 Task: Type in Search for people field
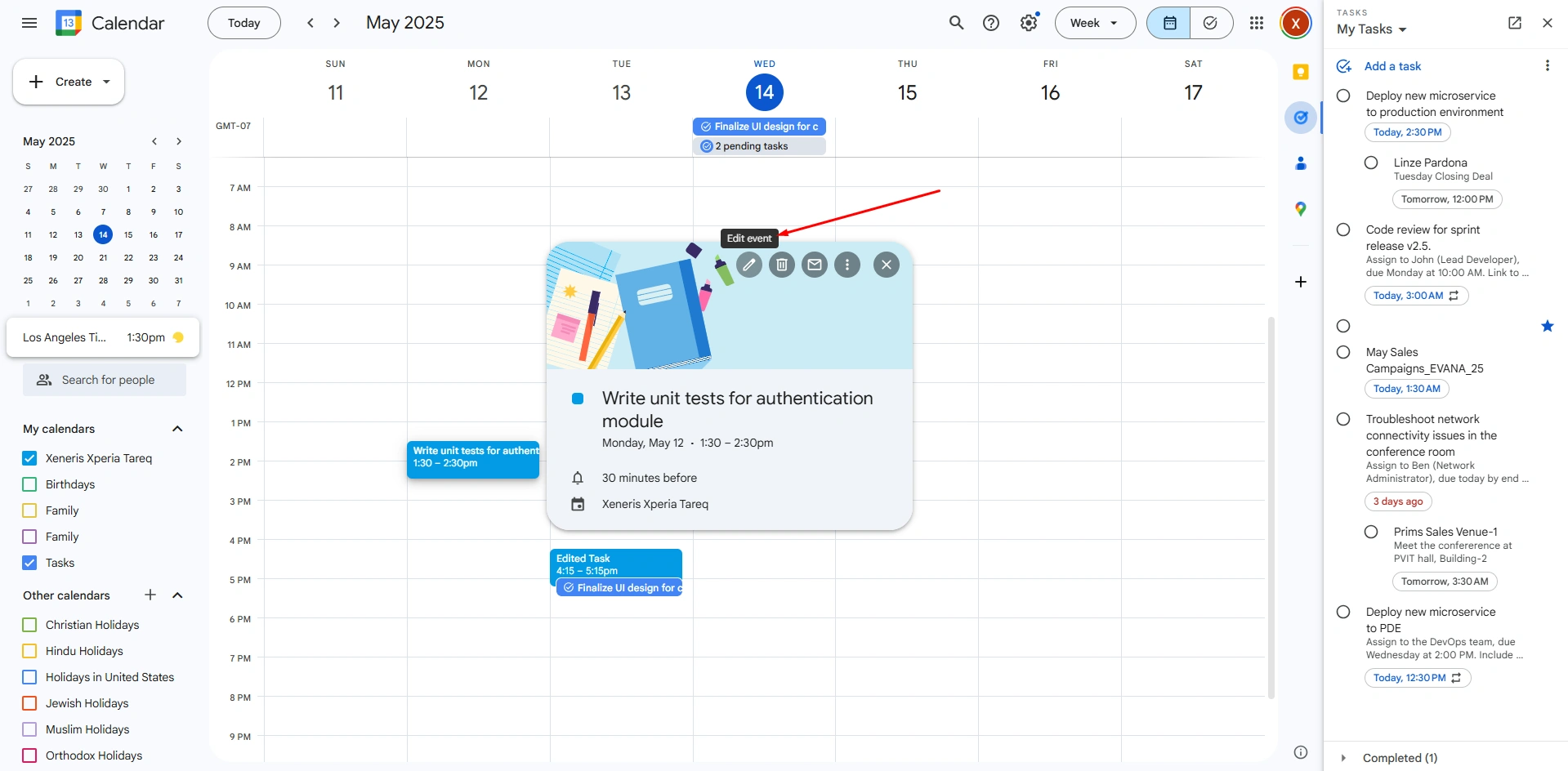108,380
